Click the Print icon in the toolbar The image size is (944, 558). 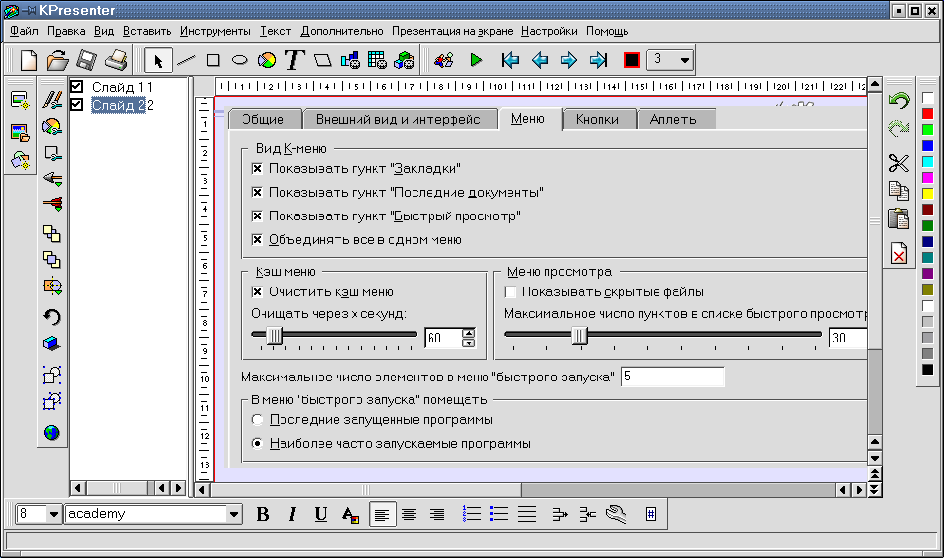116,60
